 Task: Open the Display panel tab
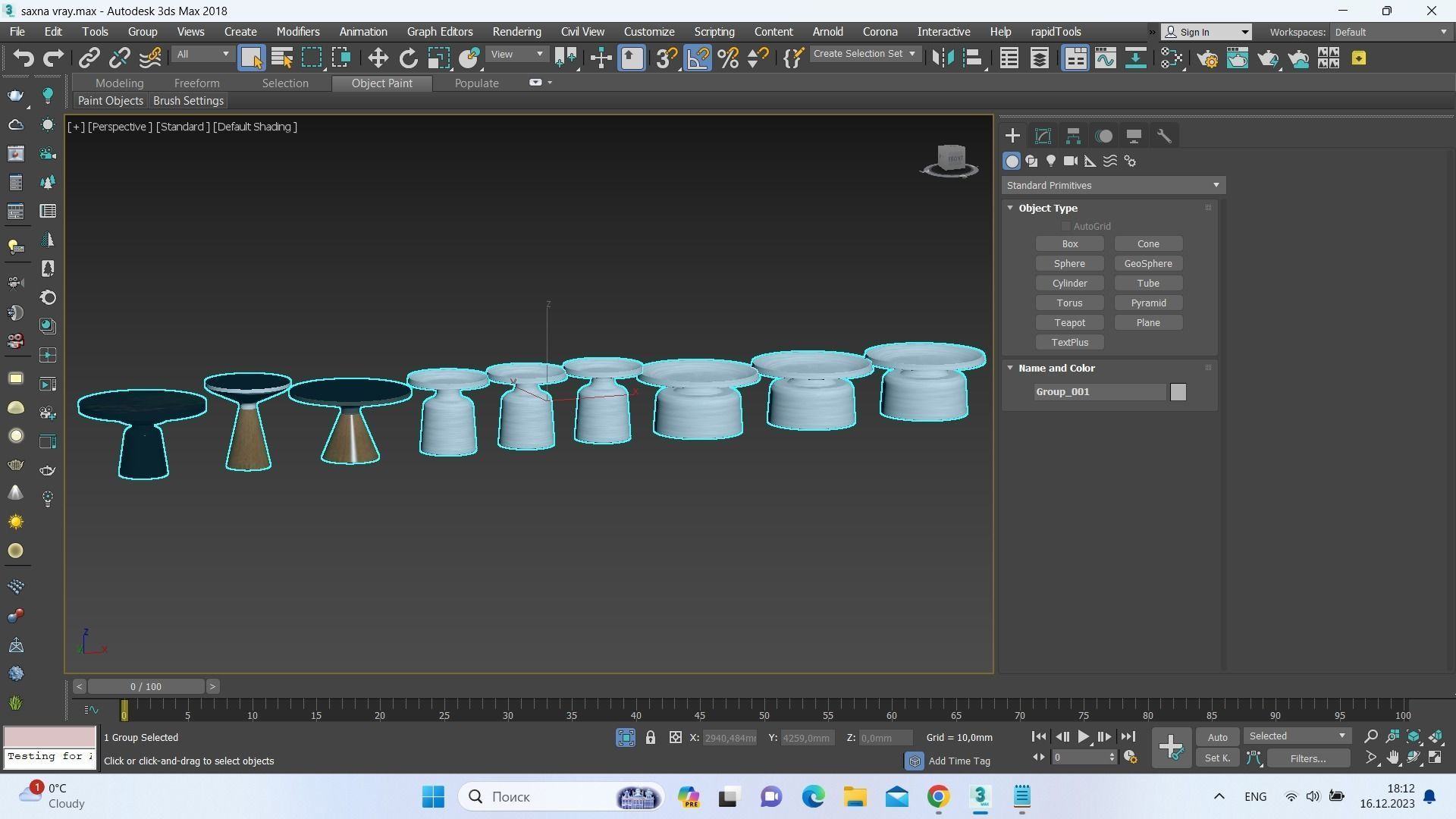(1134, 136)
